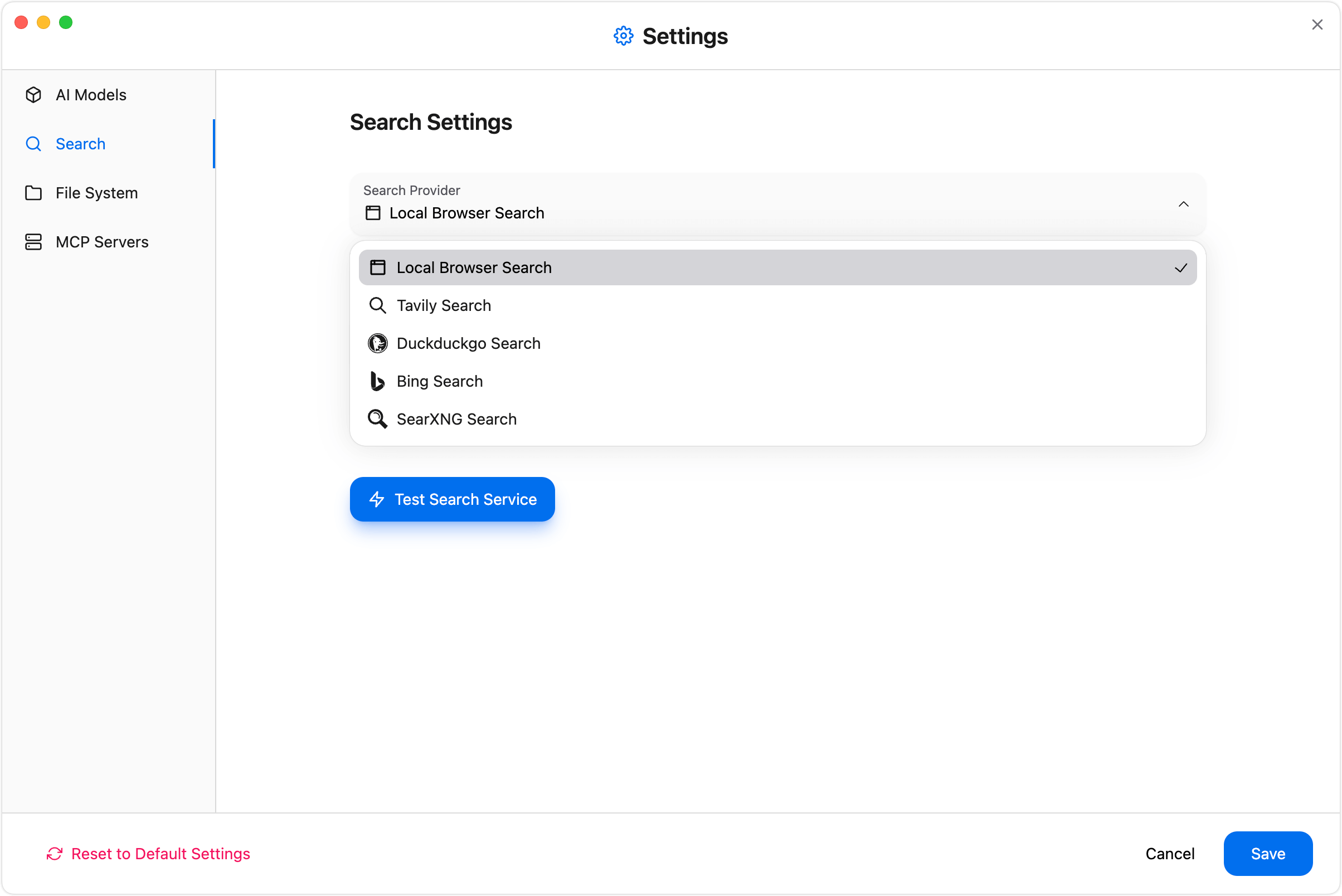Click Cancel to discard changes
The image size is (1342, 896).
pos(1169,853)
